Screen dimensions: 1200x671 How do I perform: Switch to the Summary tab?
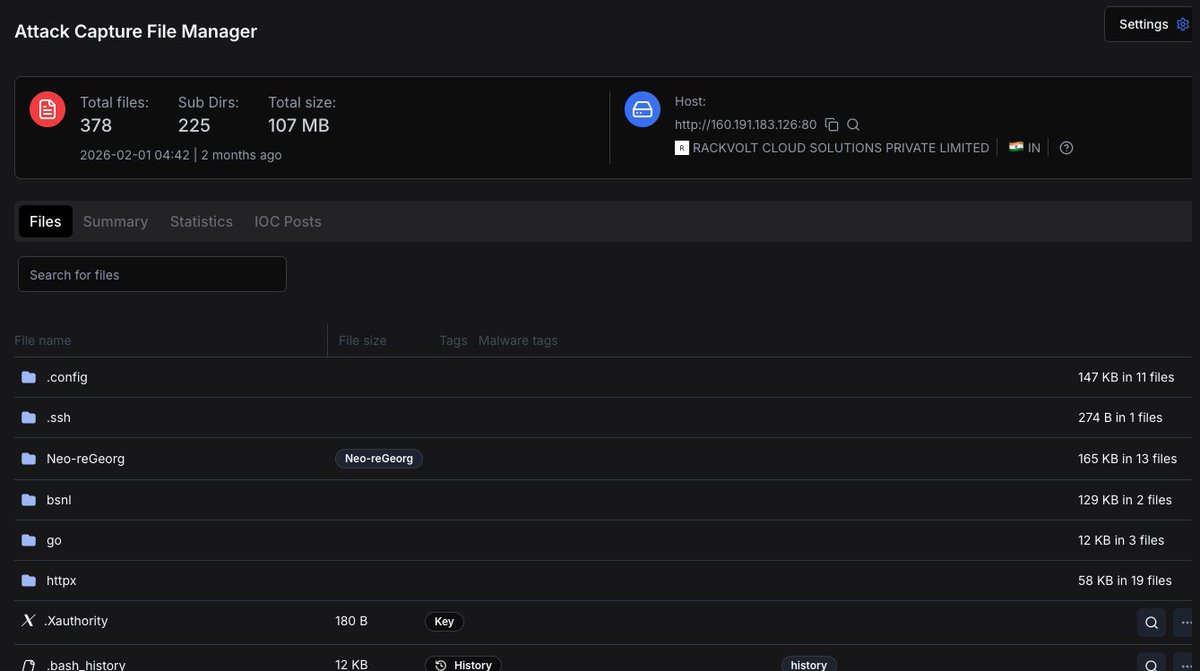tap(115, 221)
